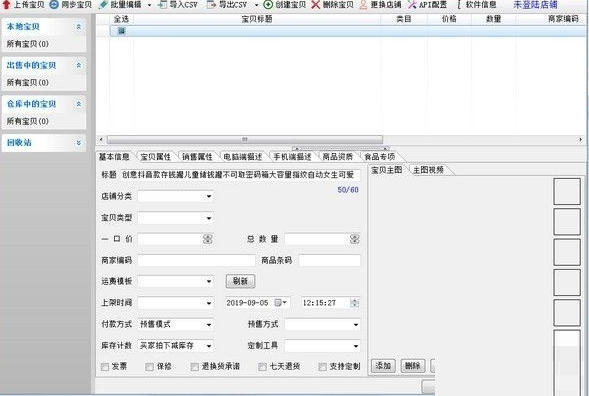Click the 导出CSV export icon

point(211,5)
